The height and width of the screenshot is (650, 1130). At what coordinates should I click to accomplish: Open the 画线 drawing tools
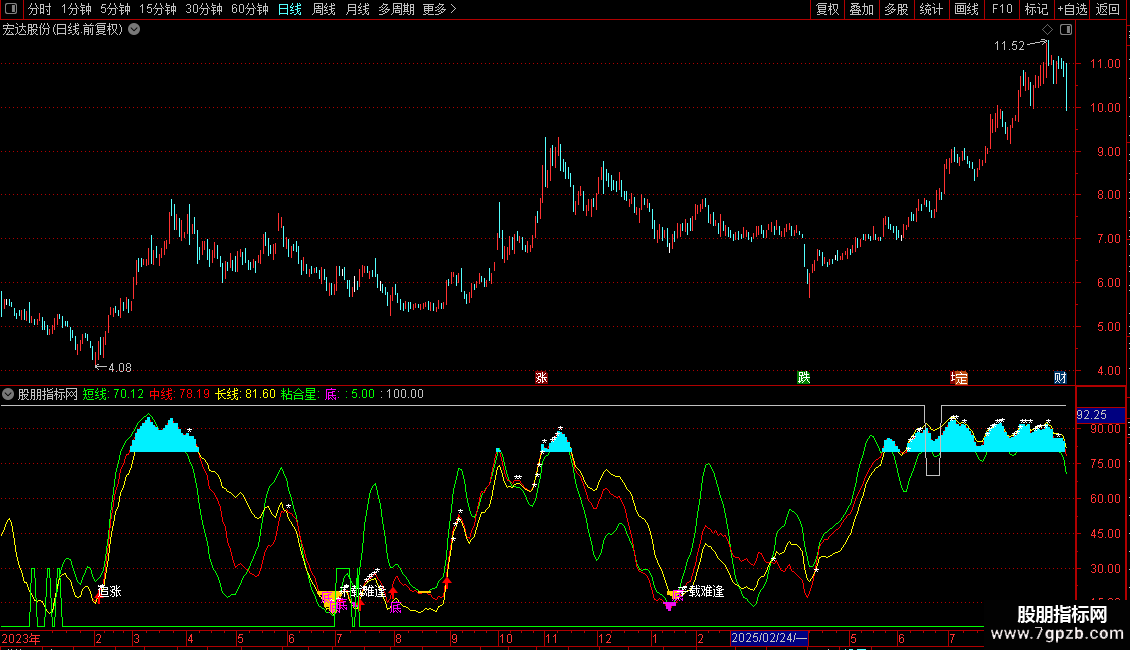click(966, 9)
